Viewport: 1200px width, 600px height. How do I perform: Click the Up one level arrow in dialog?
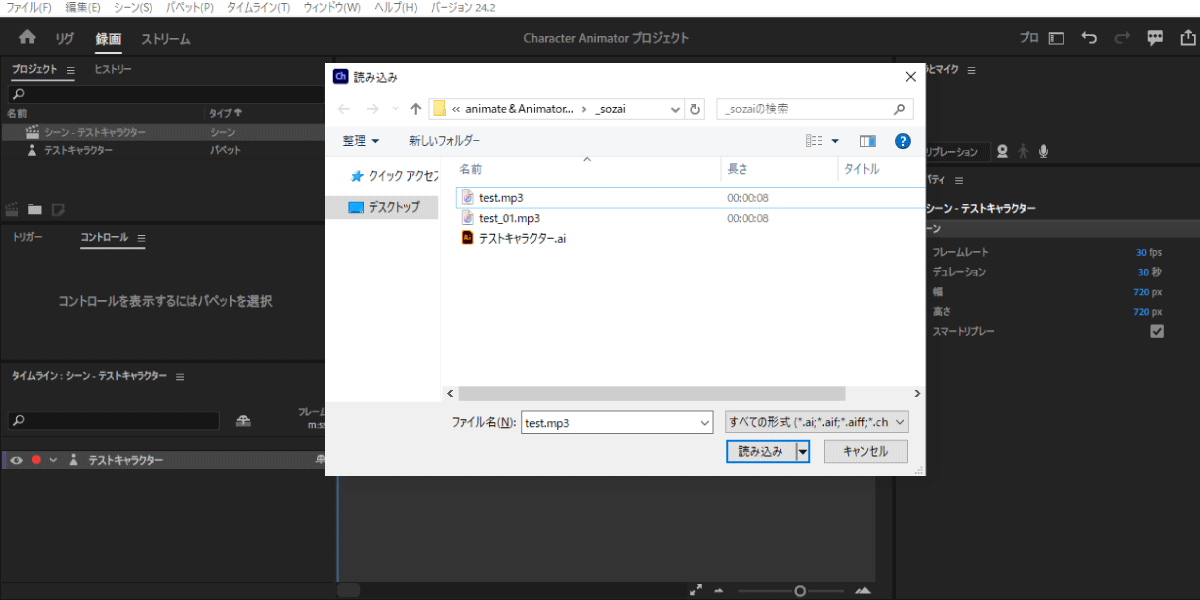(x=416, y=109)
